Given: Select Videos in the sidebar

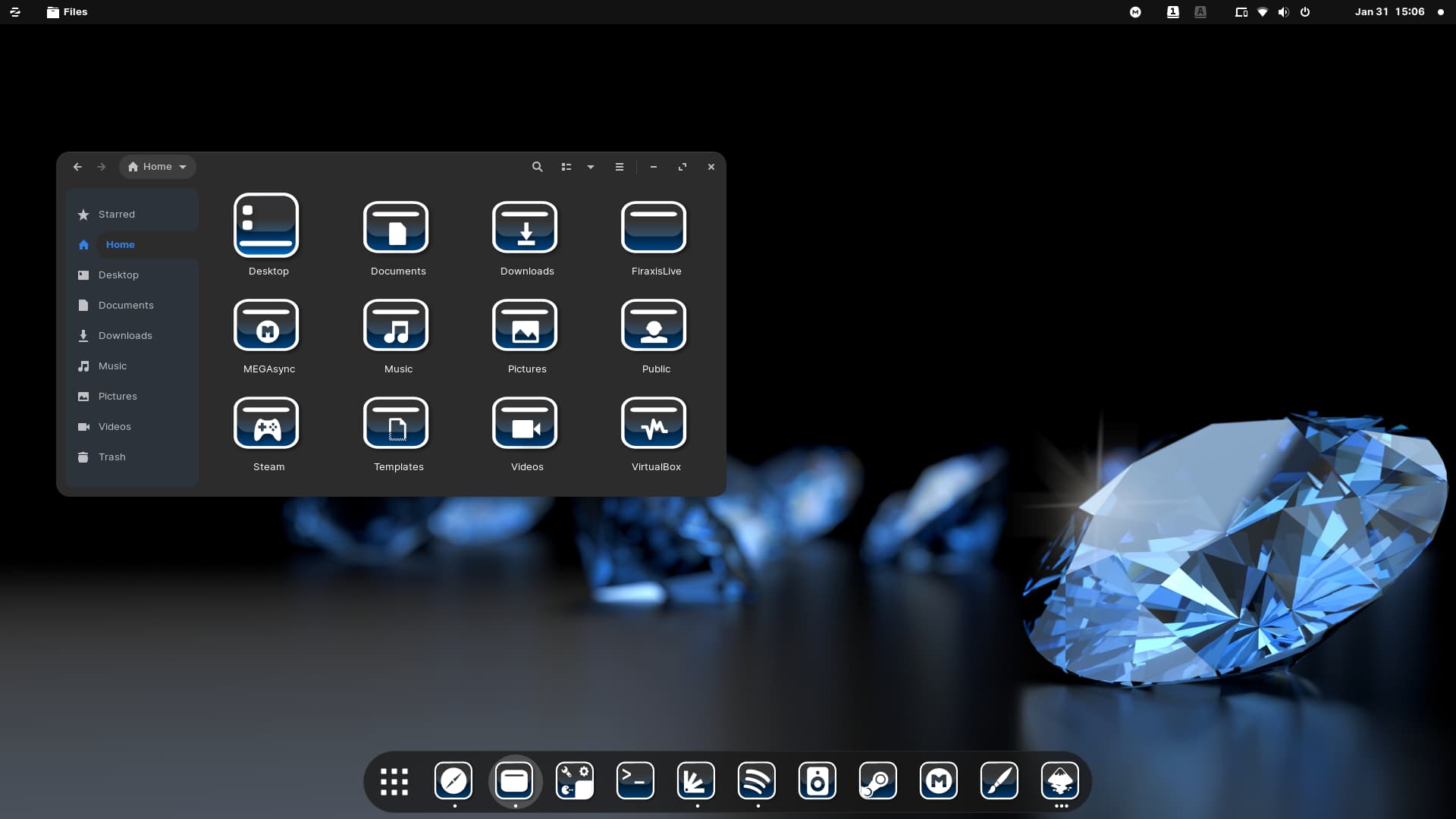Looking at the screenshot, I should [132, 427].
